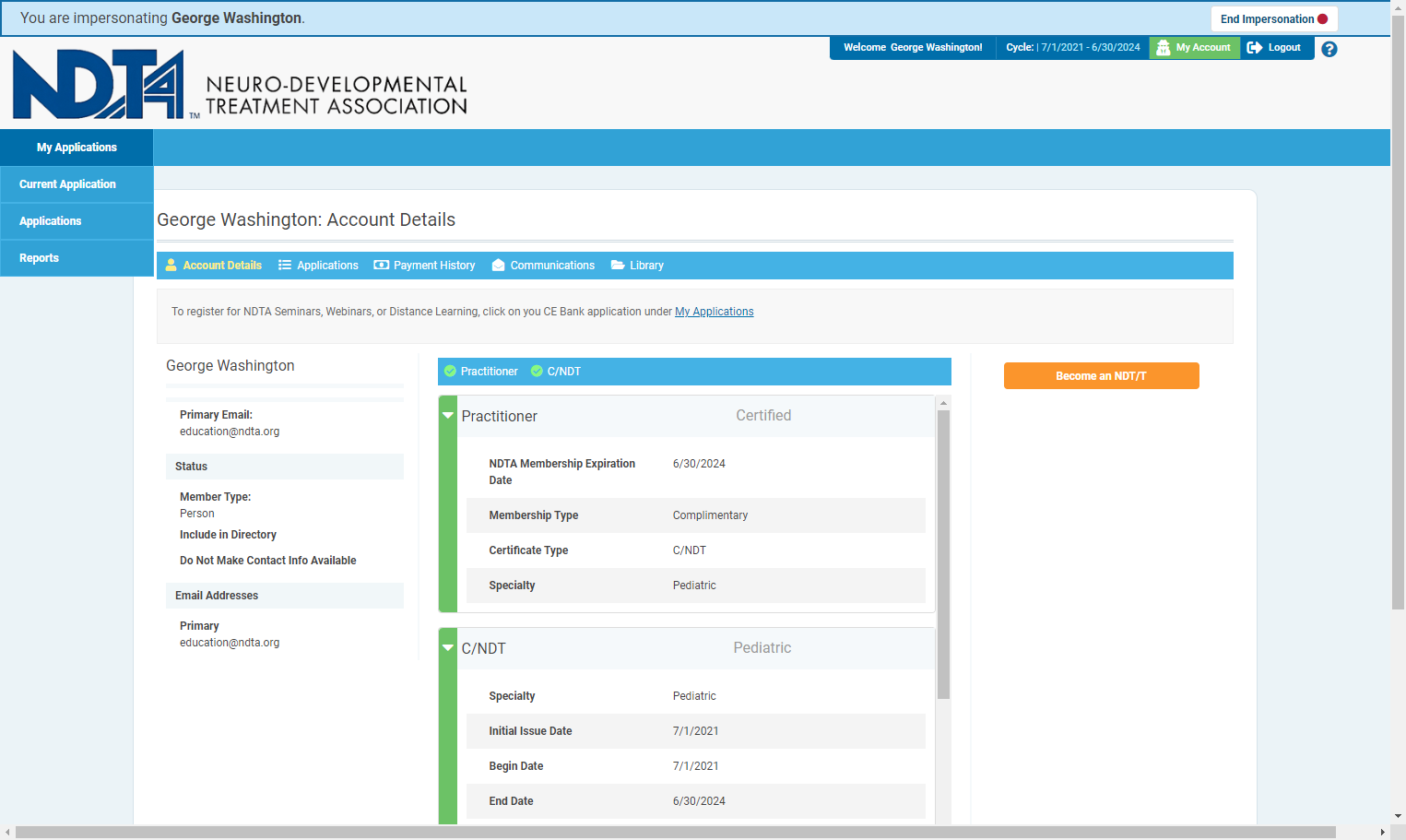Click the End Impersonation button
Image resolution: width=1406 pixels, height=840 pixels.
coord(1274,19)
